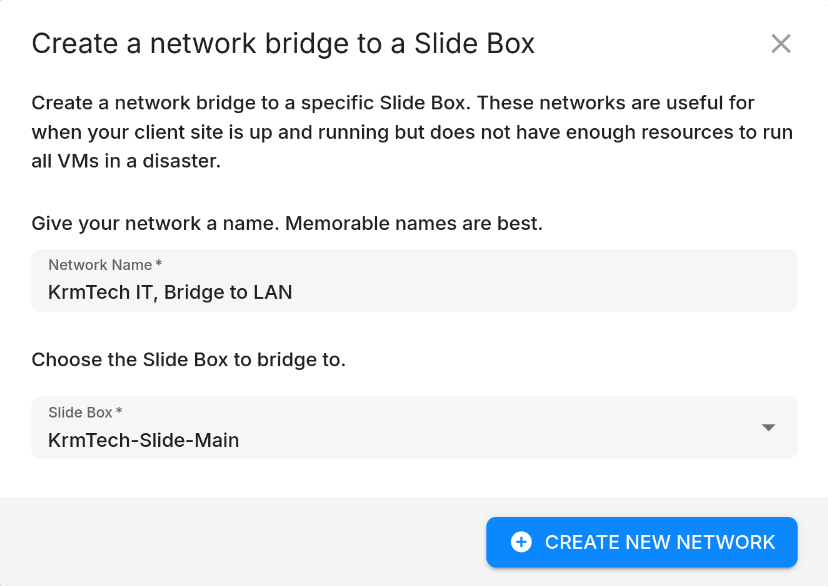828x586 pixels.
Task: Click the Network Name field label
Action: (x=100, y=265)
